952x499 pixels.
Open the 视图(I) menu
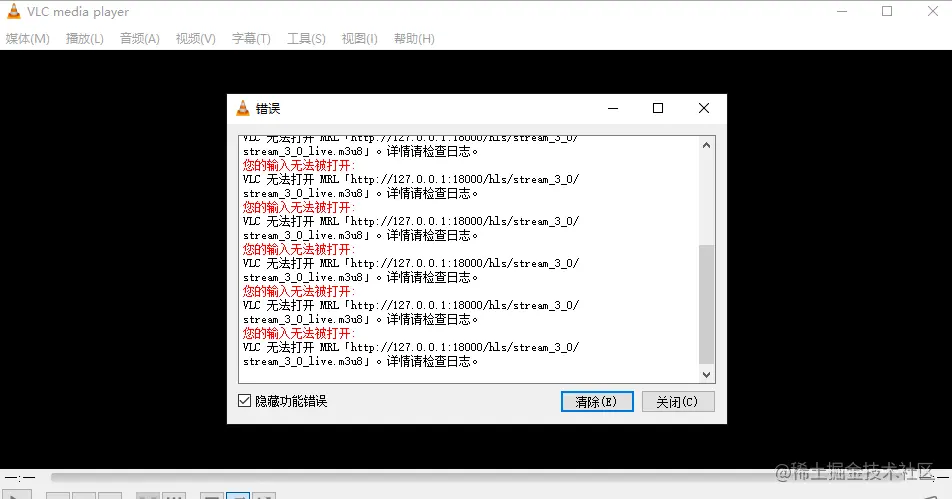(359, 39)
